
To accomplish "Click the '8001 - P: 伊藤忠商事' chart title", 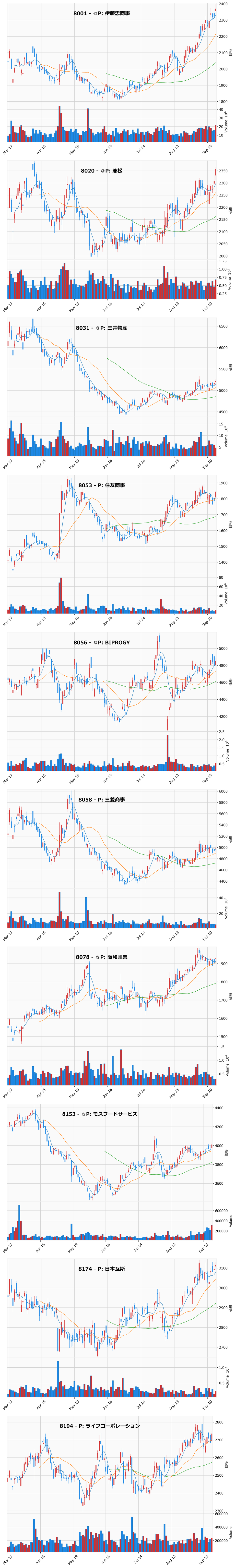I will (102, 13).
